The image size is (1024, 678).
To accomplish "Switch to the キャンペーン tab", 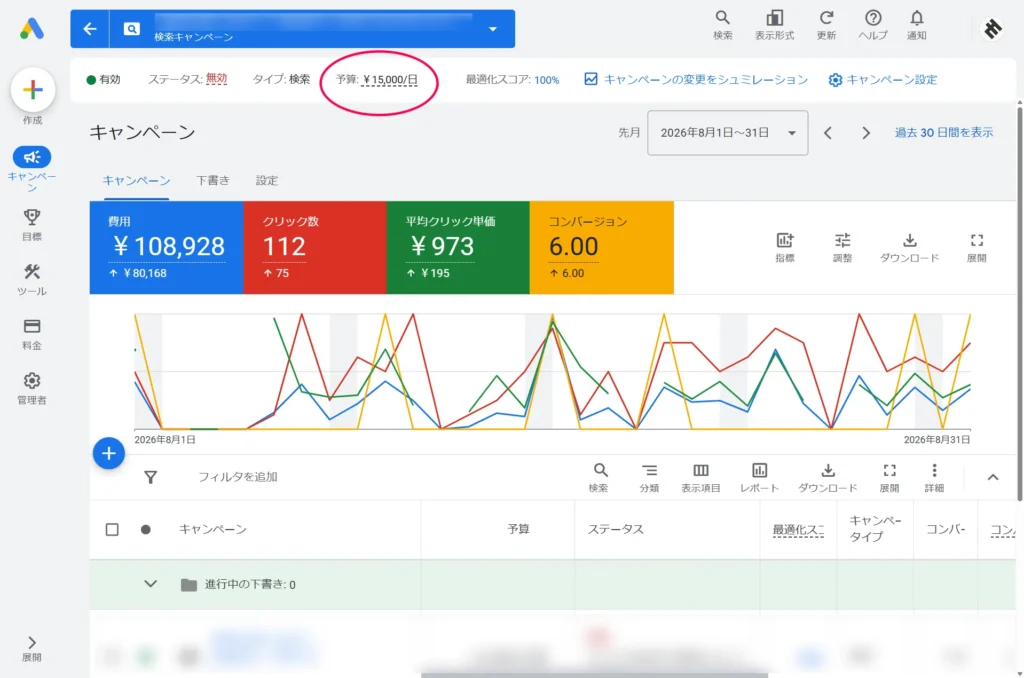I will [x=136, y=181].
